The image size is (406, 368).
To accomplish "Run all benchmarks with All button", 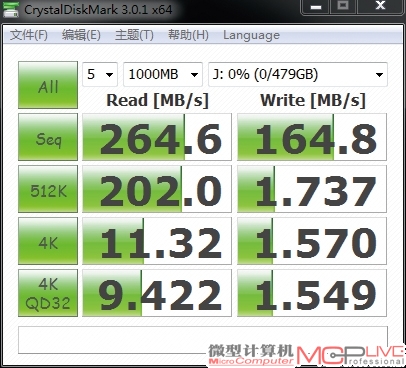I will 48,85.
